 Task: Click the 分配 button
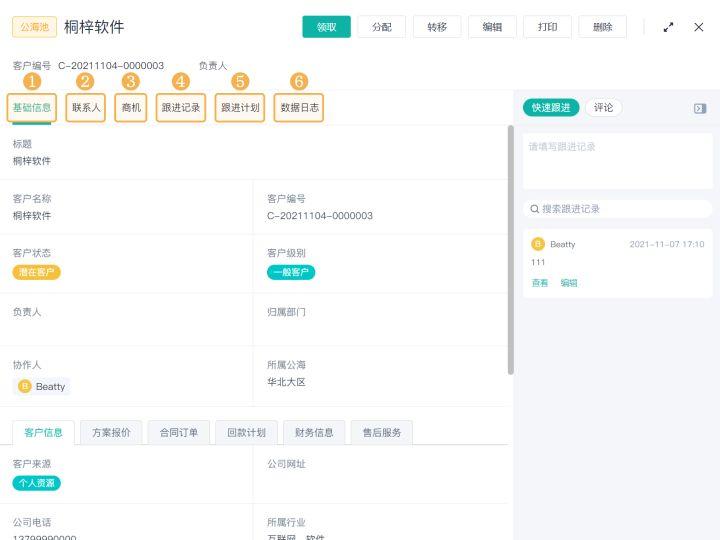coord(382,27)
